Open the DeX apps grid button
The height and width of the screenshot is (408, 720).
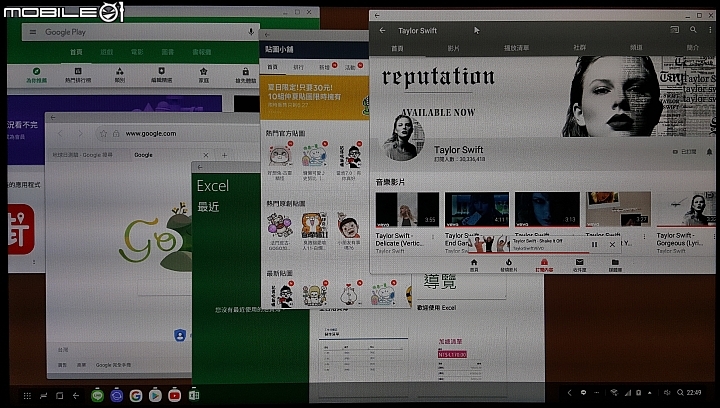[x=27, y=396]
